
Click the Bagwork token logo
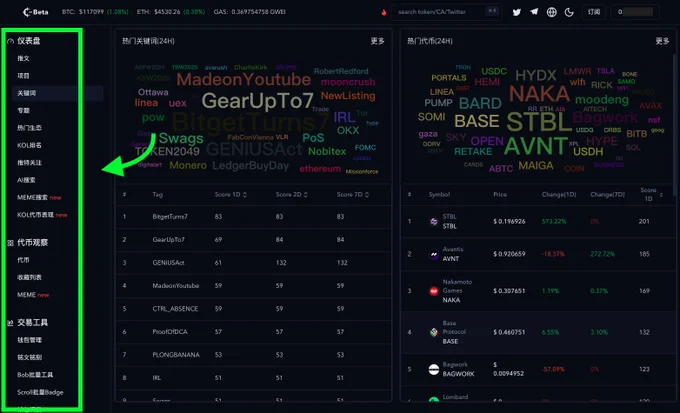point(434,369)
